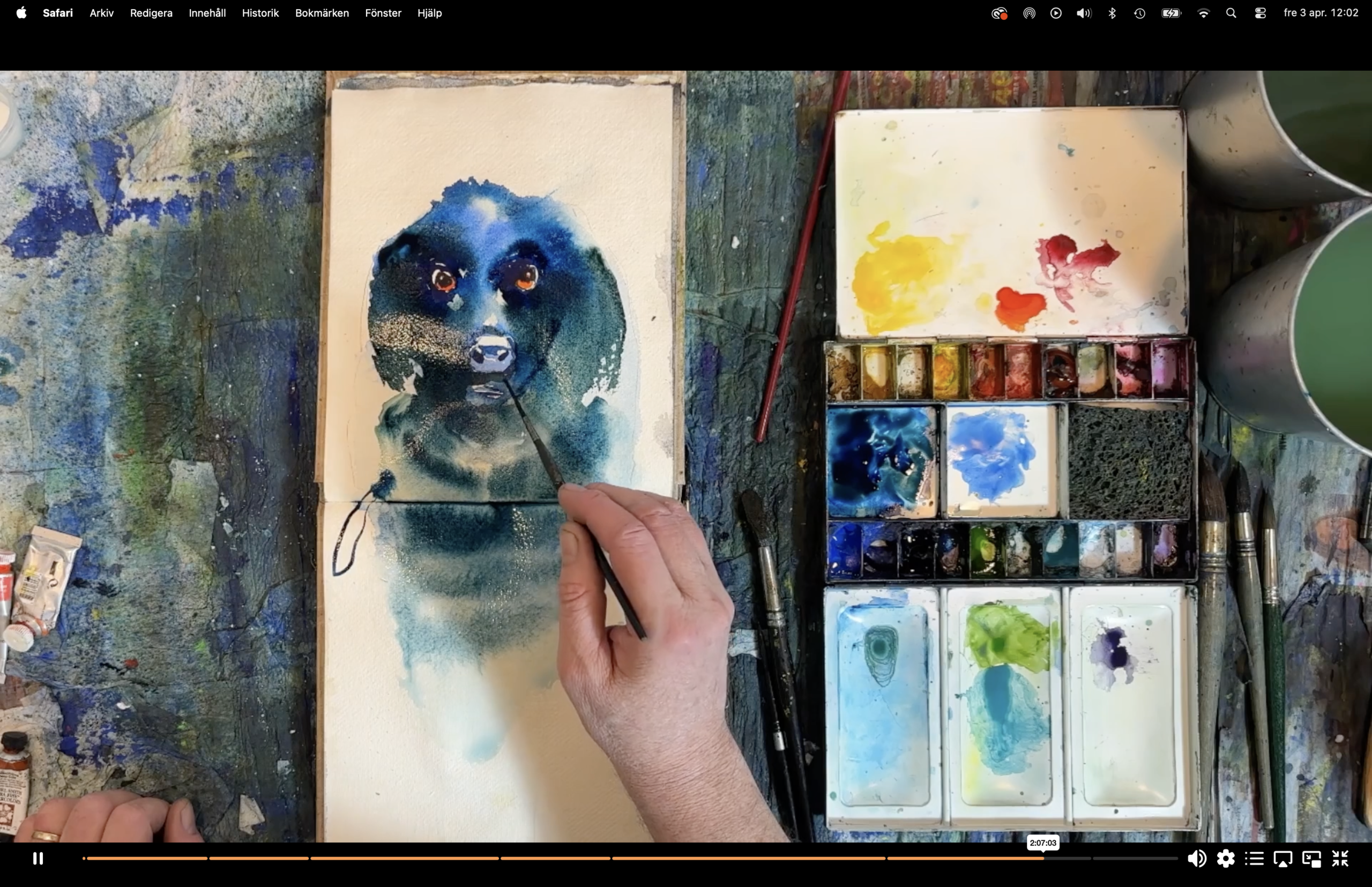Click the AirPlay icon in player

[1282, 859]
